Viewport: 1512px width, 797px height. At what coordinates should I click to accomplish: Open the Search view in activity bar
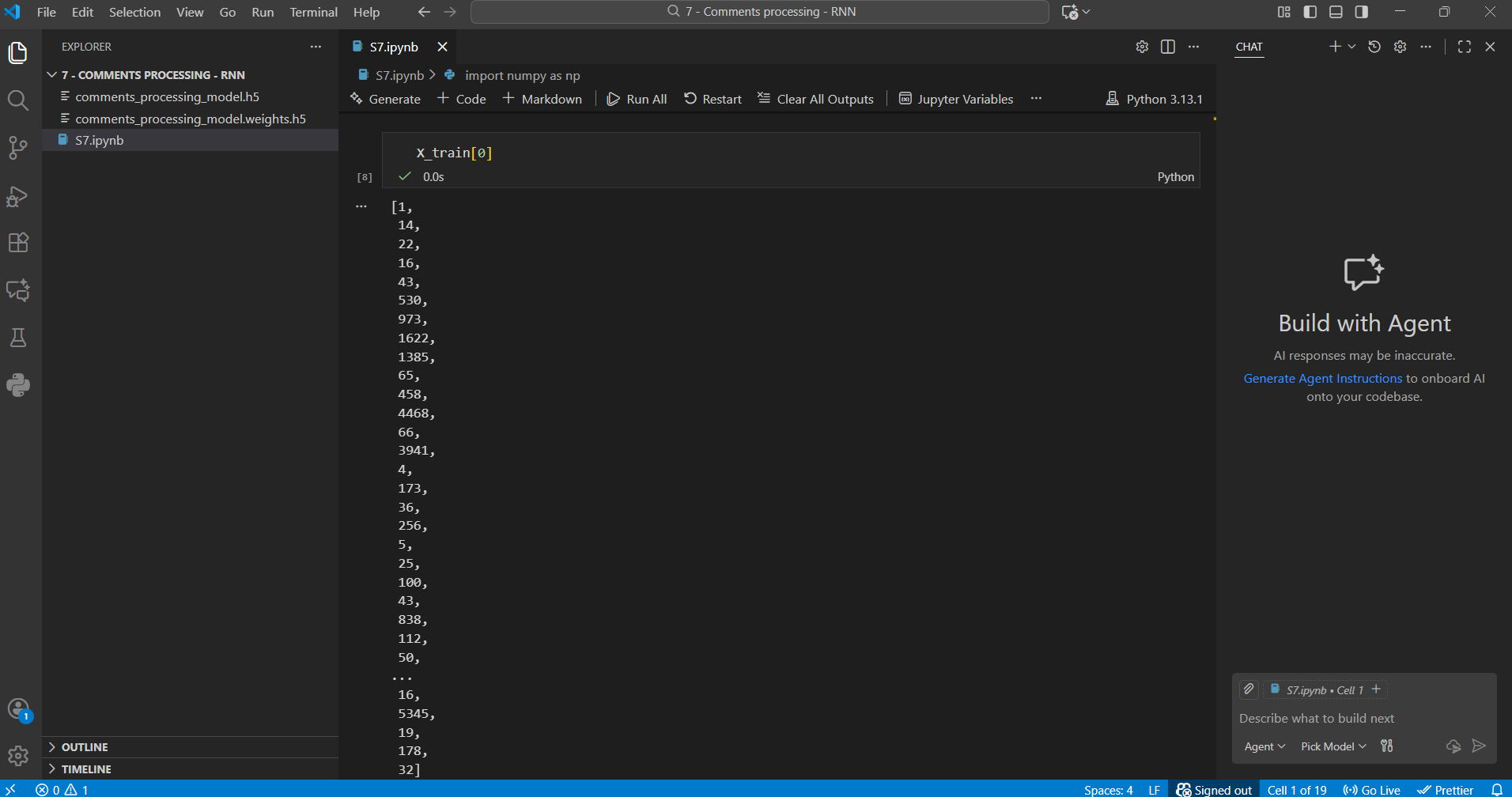17,100
